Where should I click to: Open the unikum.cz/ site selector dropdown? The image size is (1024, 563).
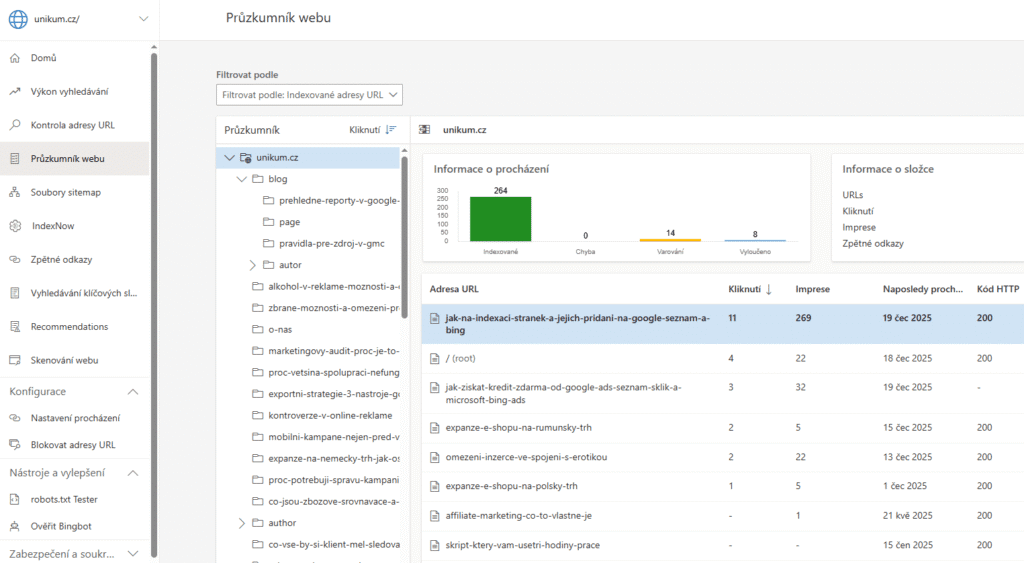pos(142,19)
